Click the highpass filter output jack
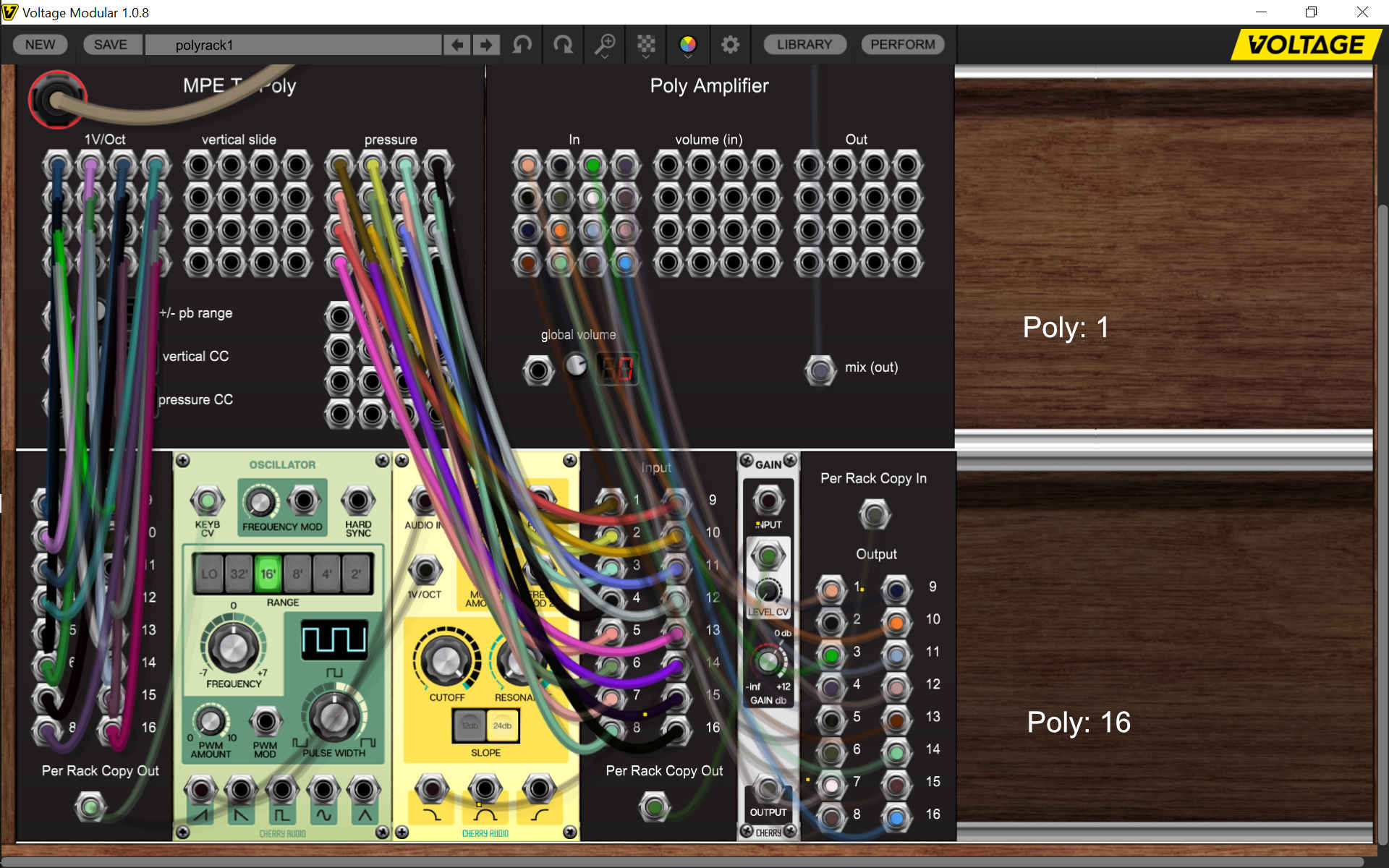1389x868 pixels. (539, 789)
